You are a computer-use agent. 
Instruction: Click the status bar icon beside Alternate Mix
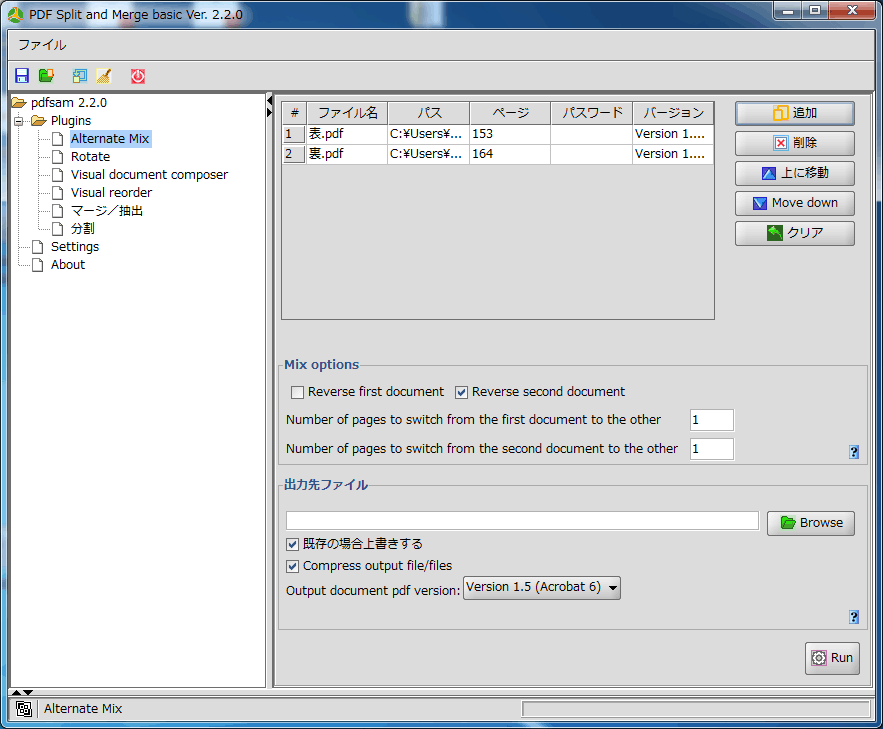point(24,709)
